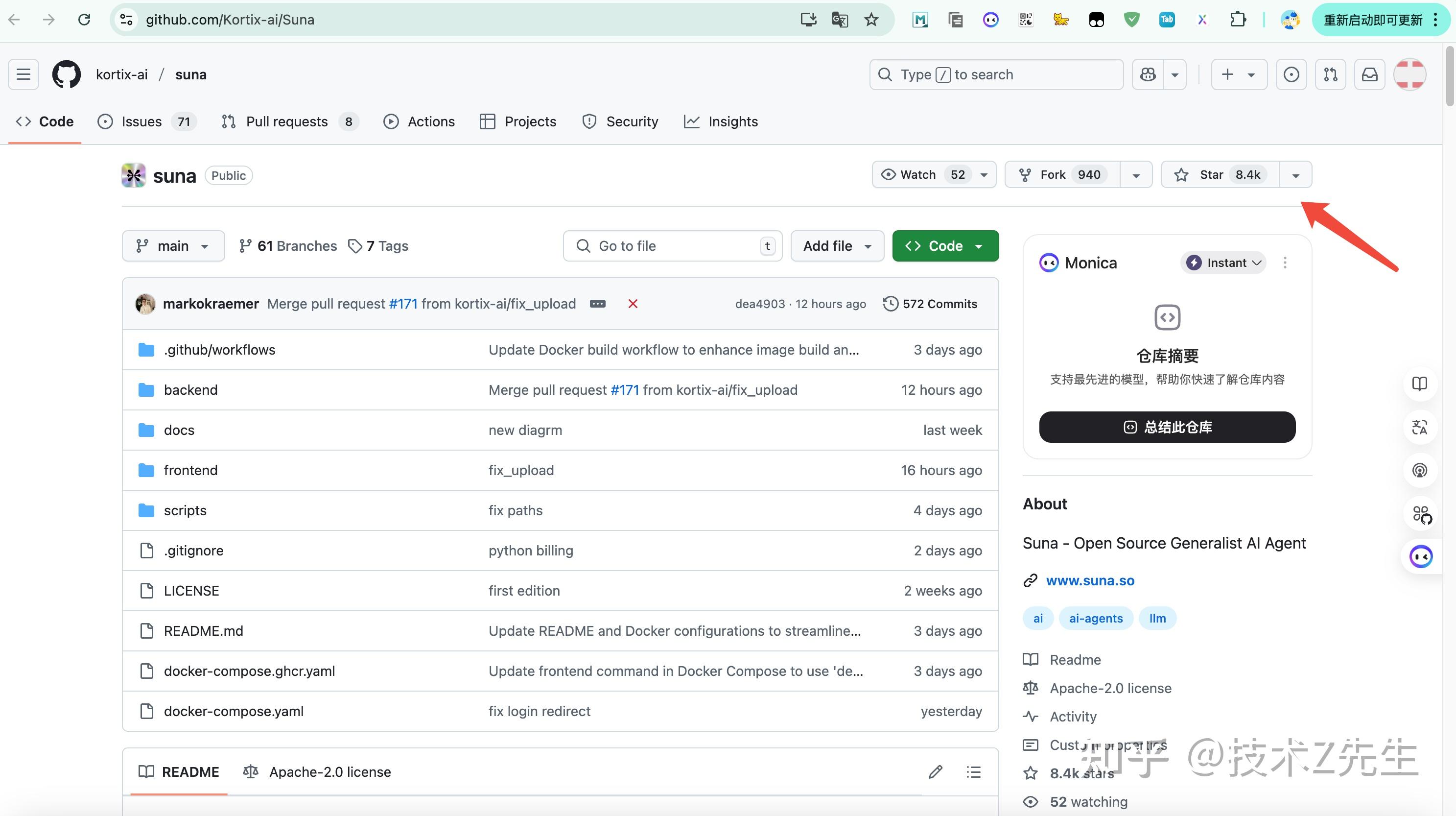Bookmark page with browser star icon
This screenshot has height=816, width=1456.
(871, 20)
